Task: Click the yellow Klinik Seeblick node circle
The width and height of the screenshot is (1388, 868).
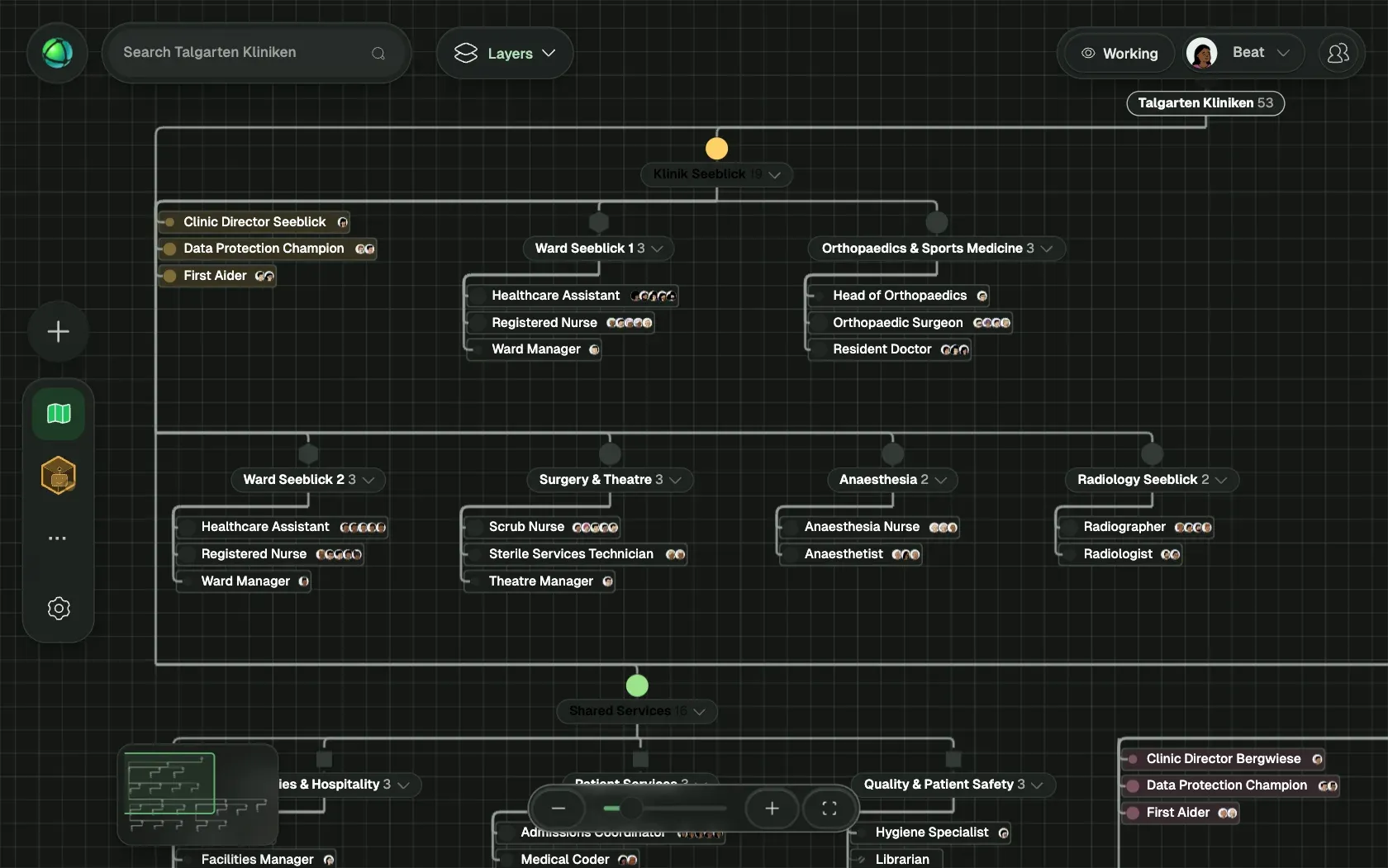Action: (716, 149)
